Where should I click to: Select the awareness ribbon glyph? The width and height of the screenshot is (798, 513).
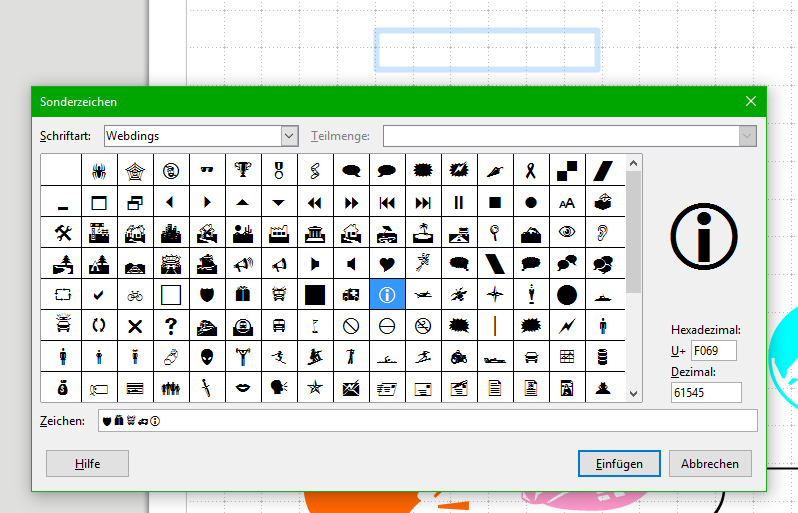531,170
